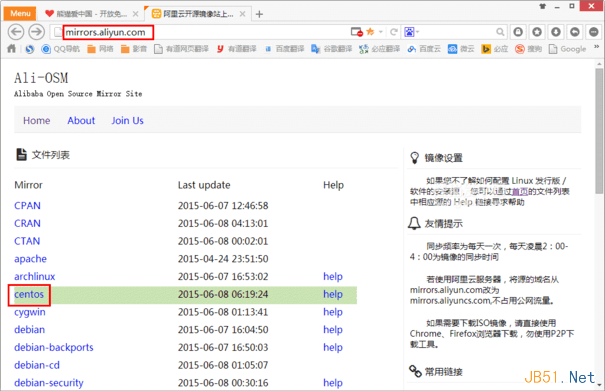Expand the search engine chooser dropdown arrow
The height and width of the screenshot is (391, 605).
417,32
